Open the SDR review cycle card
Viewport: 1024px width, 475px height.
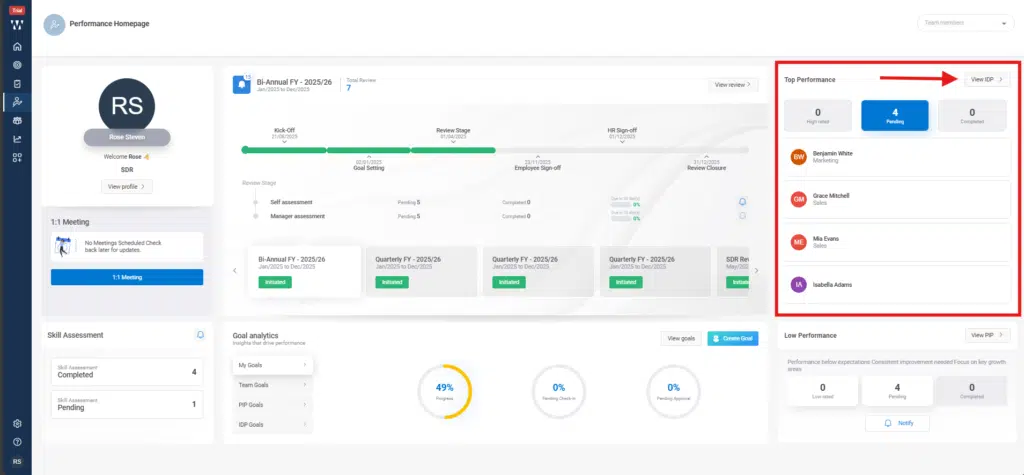(733, 271)
